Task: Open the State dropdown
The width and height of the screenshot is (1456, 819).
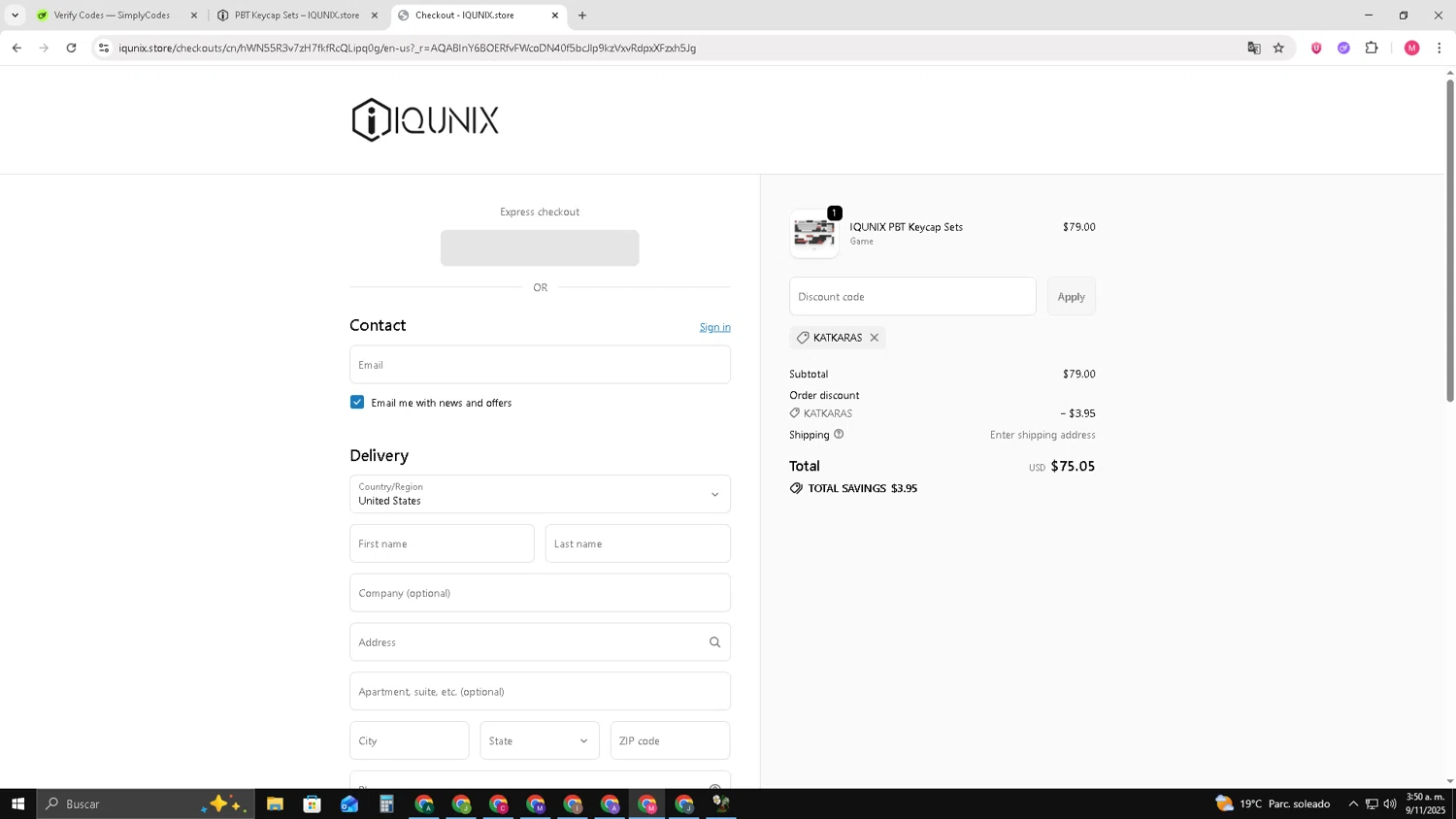Action: point(540,740)
